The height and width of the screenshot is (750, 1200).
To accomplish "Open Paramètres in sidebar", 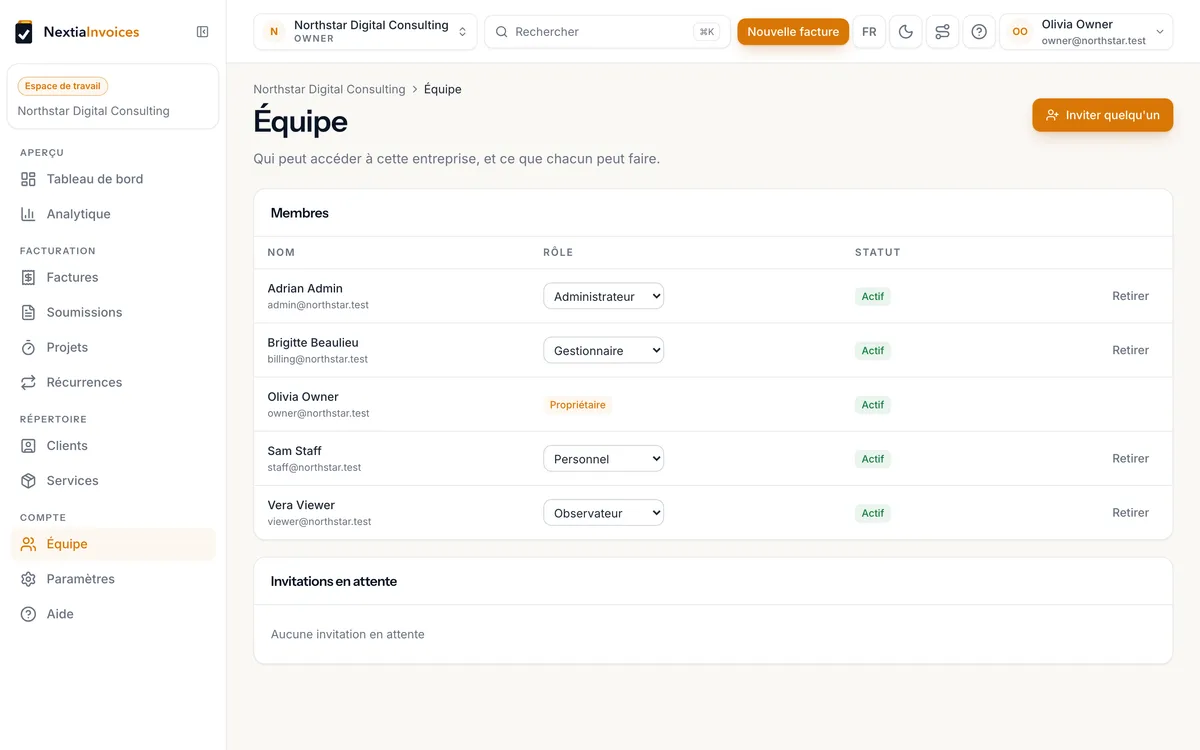I will 113,579.
